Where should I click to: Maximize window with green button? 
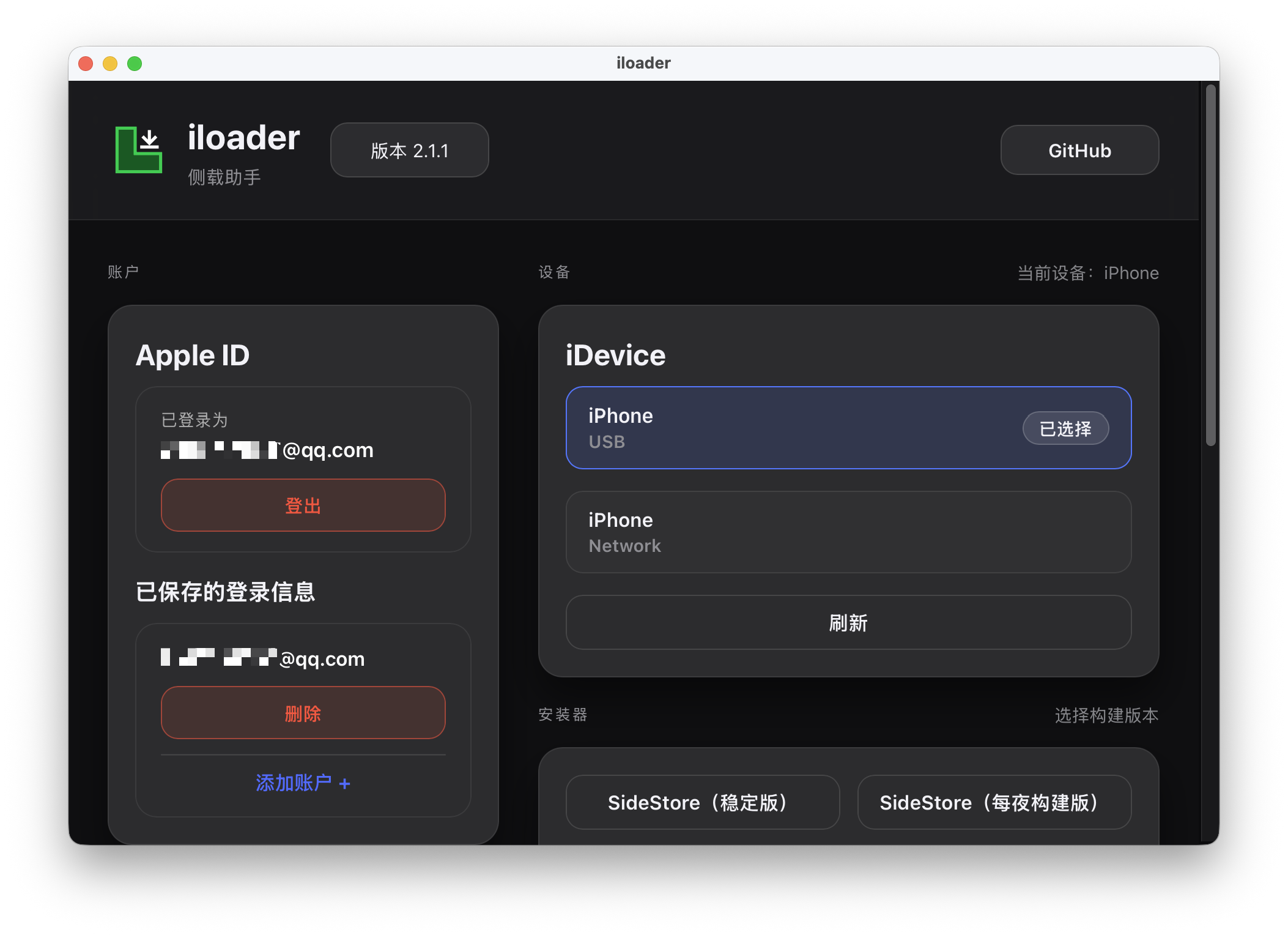pyautogui.click(x=135, y=64)
